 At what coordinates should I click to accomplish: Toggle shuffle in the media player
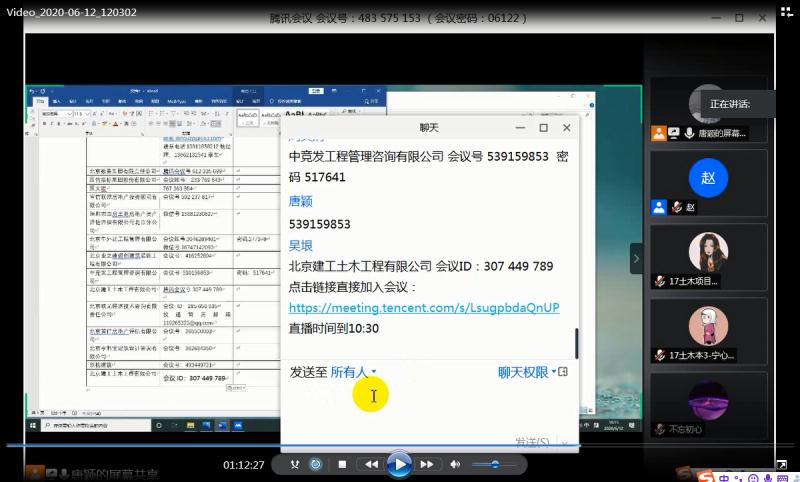[294, 464]
